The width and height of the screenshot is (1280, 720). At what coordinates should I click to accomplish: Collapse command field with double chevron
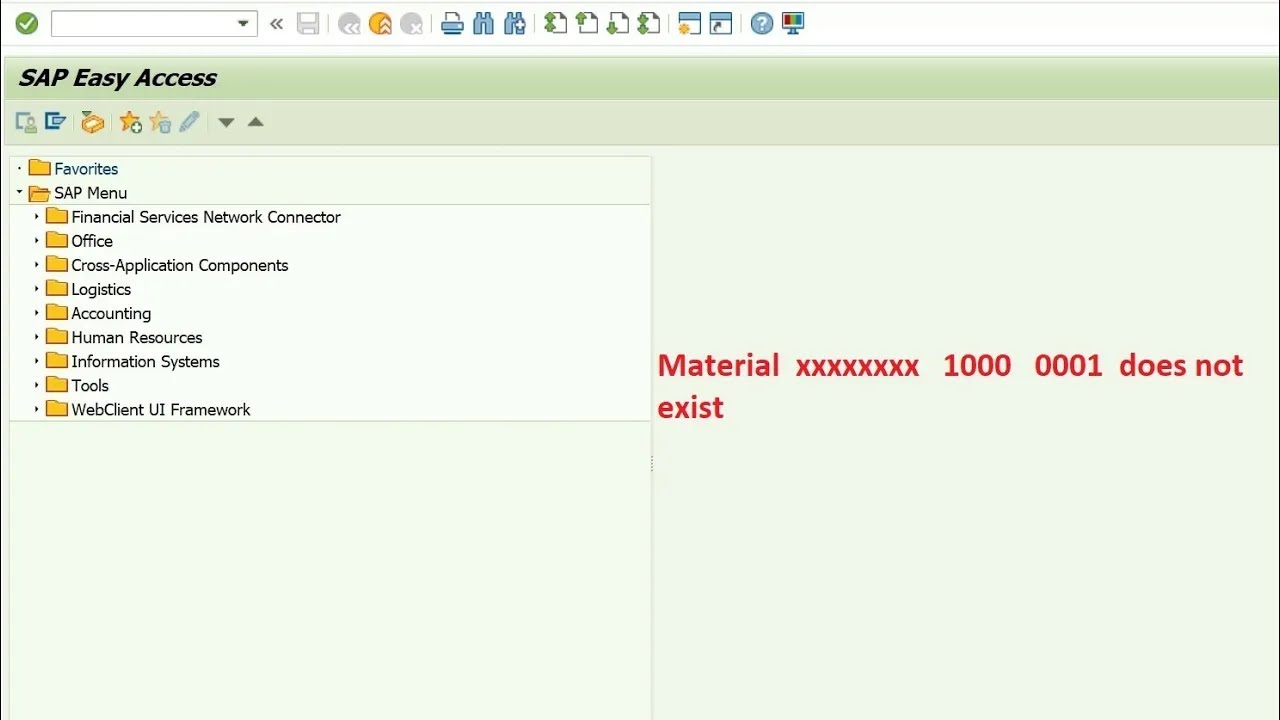(x=276, y=24)
